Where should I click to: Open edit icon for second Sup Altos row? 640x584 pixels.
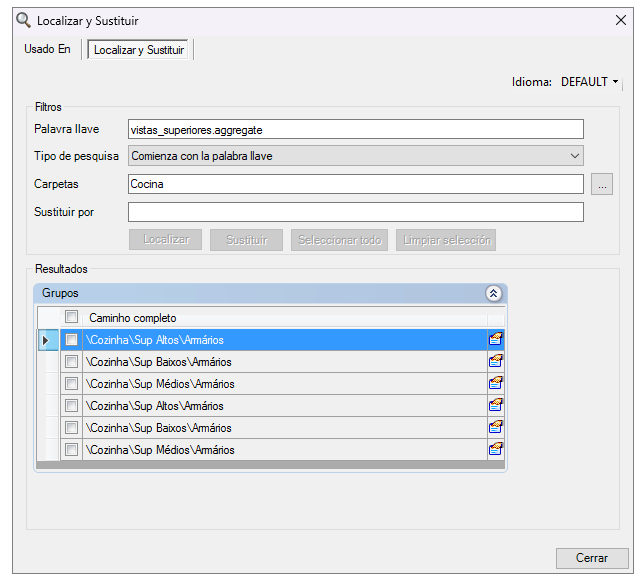(495, 406)
